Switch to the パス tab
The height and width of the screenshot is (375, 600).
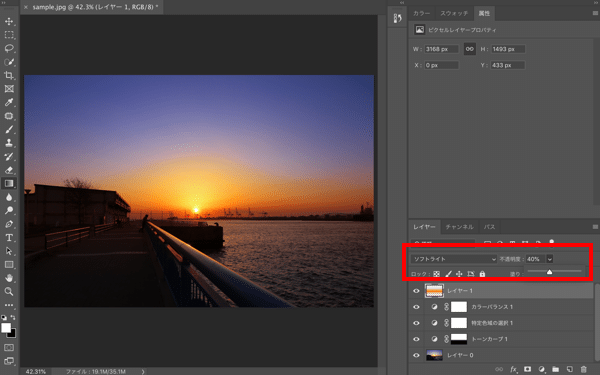tap(489, 227)
